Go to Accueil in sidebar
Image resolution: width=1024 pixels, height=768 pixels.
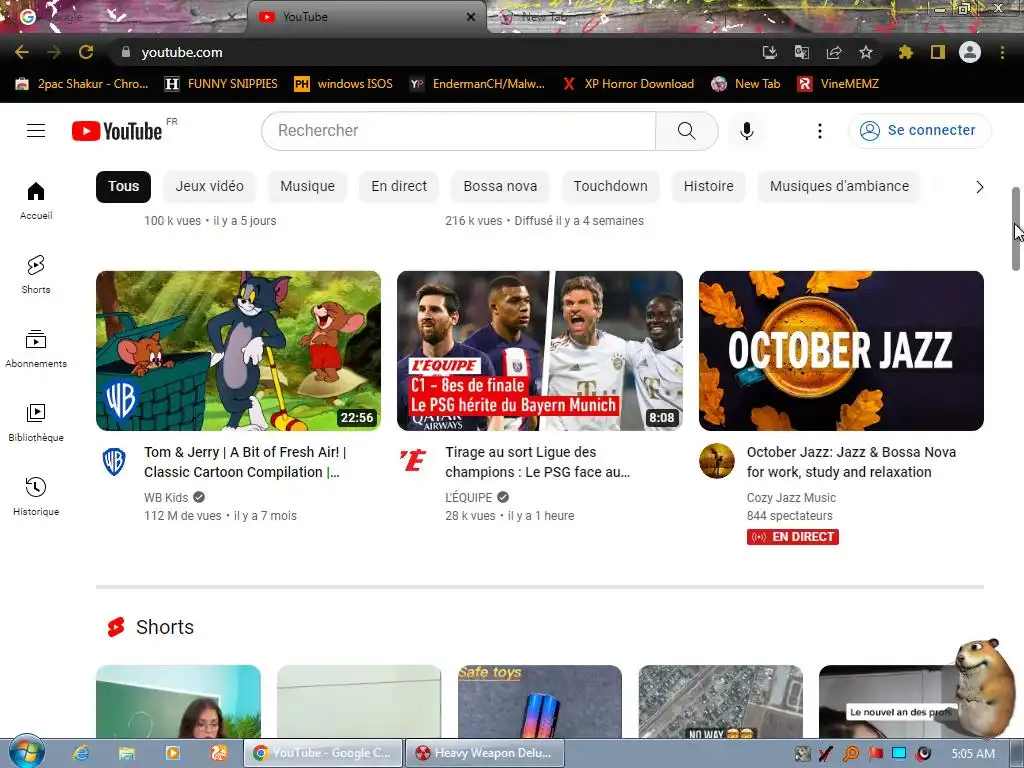[36, 200]
